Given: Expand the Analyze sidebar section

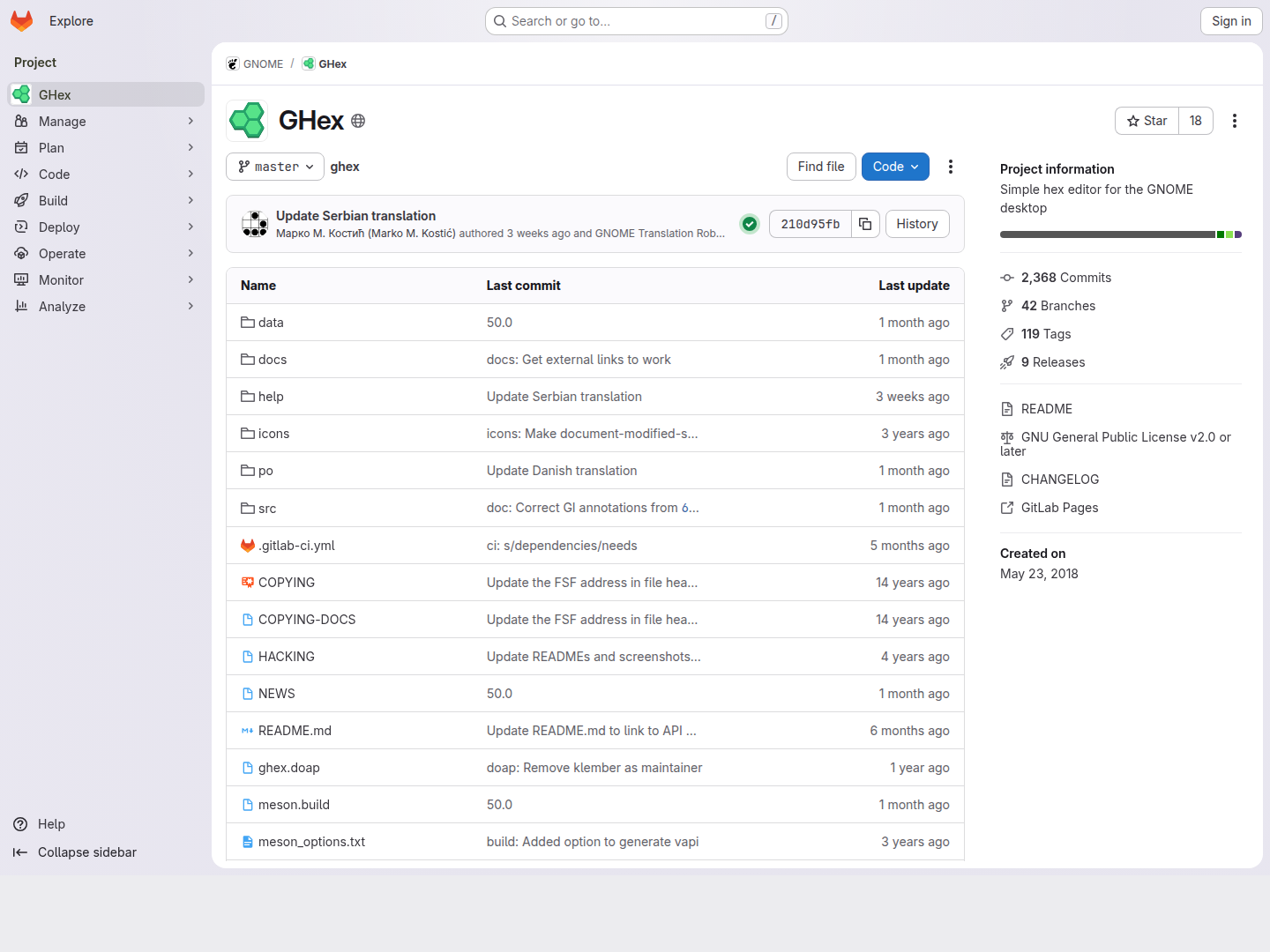Looking at the screenshot, I should pyautogui.click(x=106, y=307).
